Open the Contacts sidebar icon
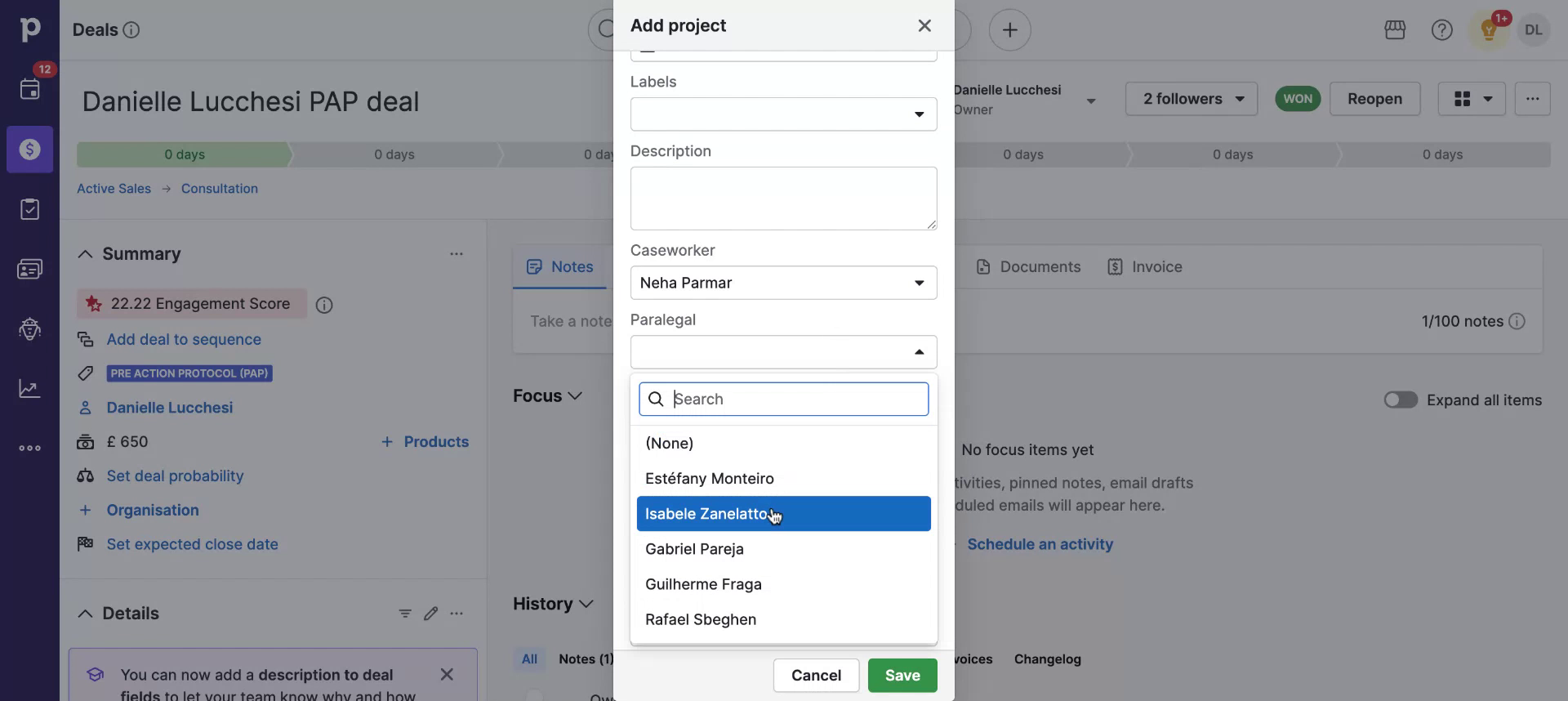This screenshot has height=701, width=1568. click(x=30, y=269)
